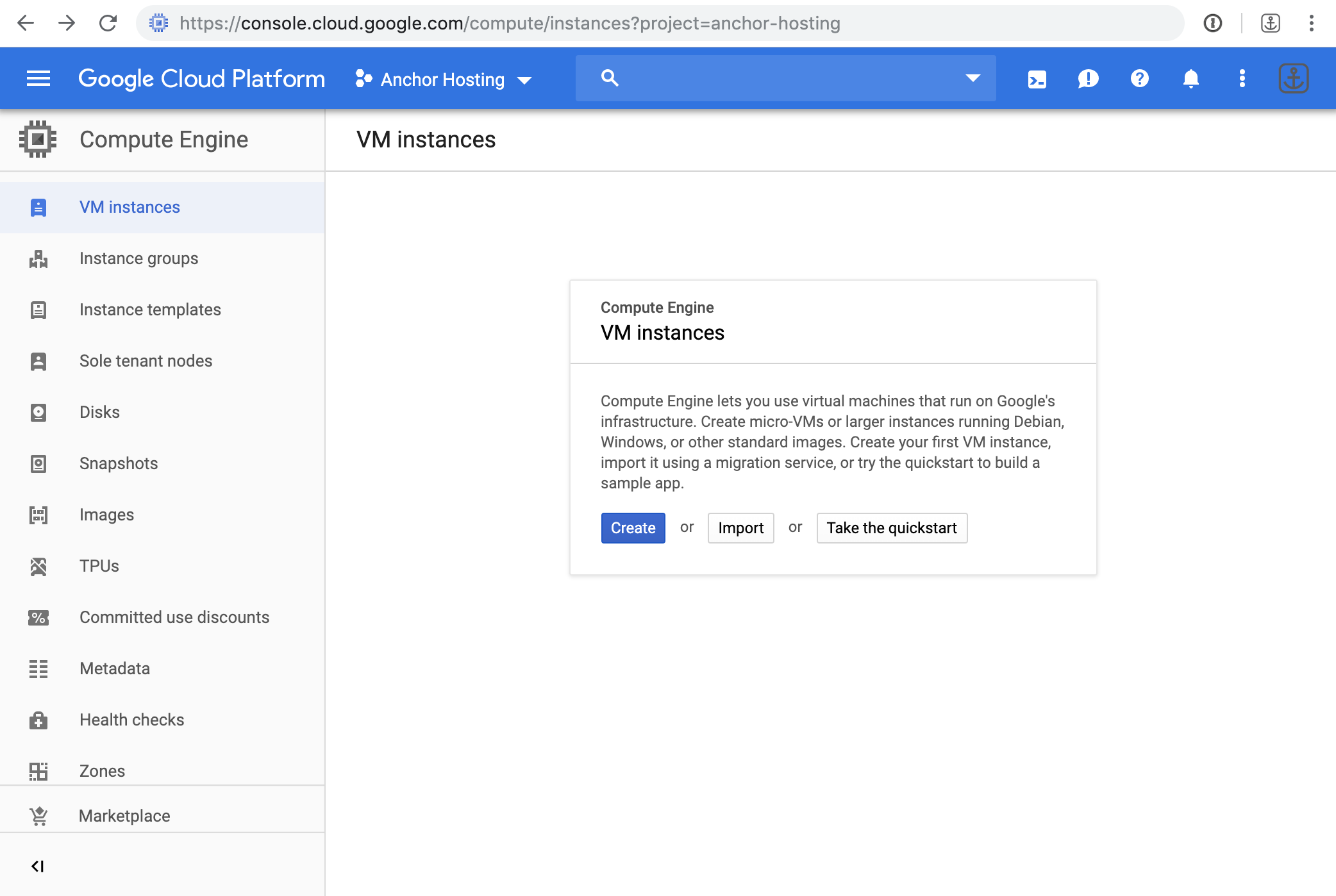Image resolution: width=1336 pixels, height=896 pixels.
Task: Click the Instance groups icon
Action: pos(38,259)
